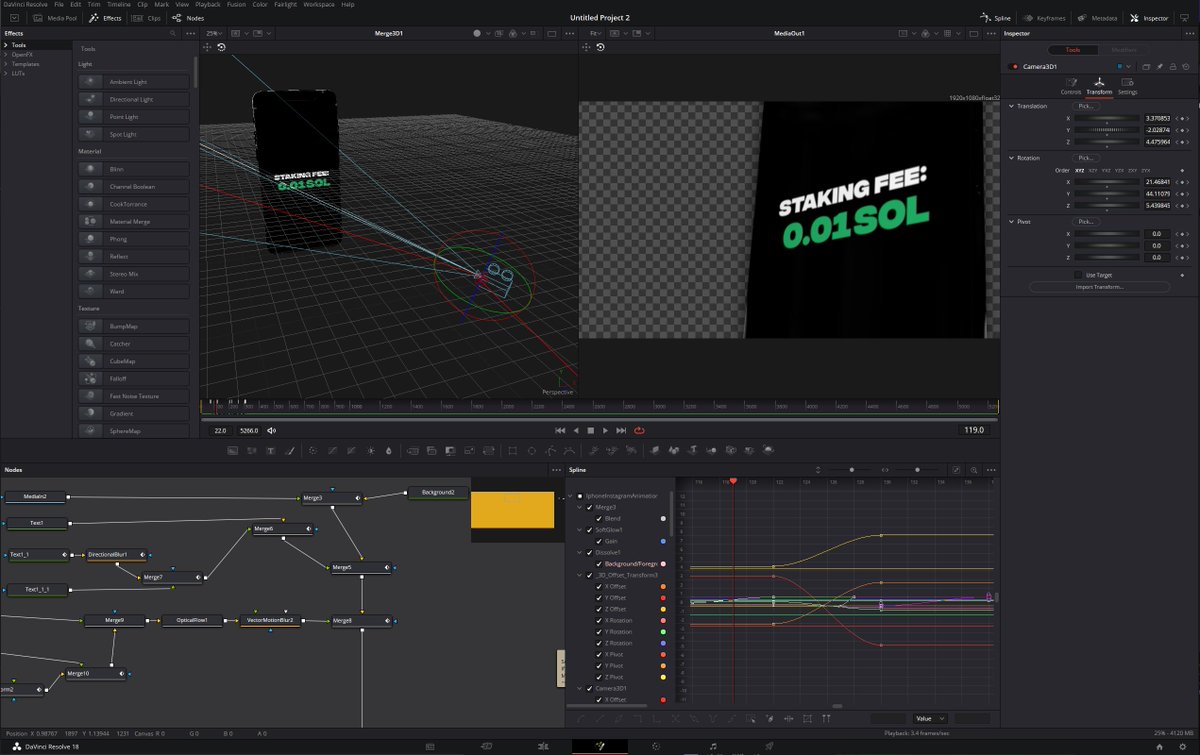Toggle Z Rotation spline checkbox
Viewport: 1200px width, 755px height.
coord(598,643)
